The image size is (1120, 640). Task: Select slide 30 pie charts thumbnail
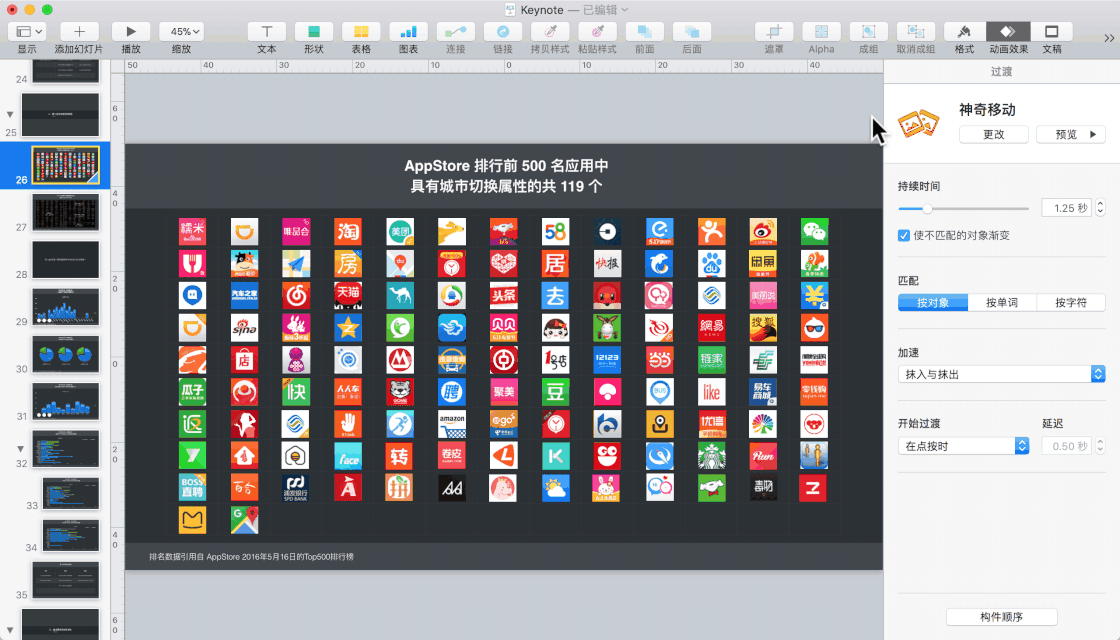coord(66,354)
